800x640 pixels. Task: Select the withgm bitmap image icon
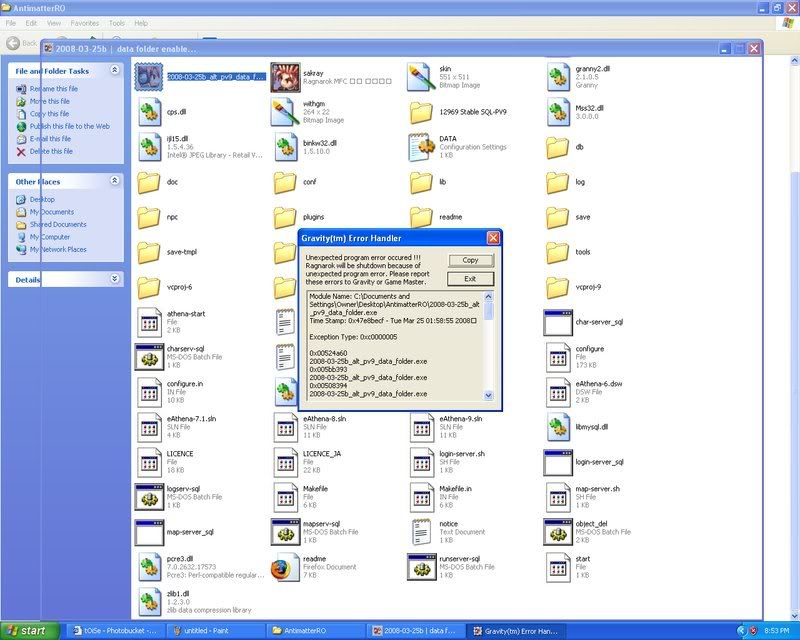(285, 111)
